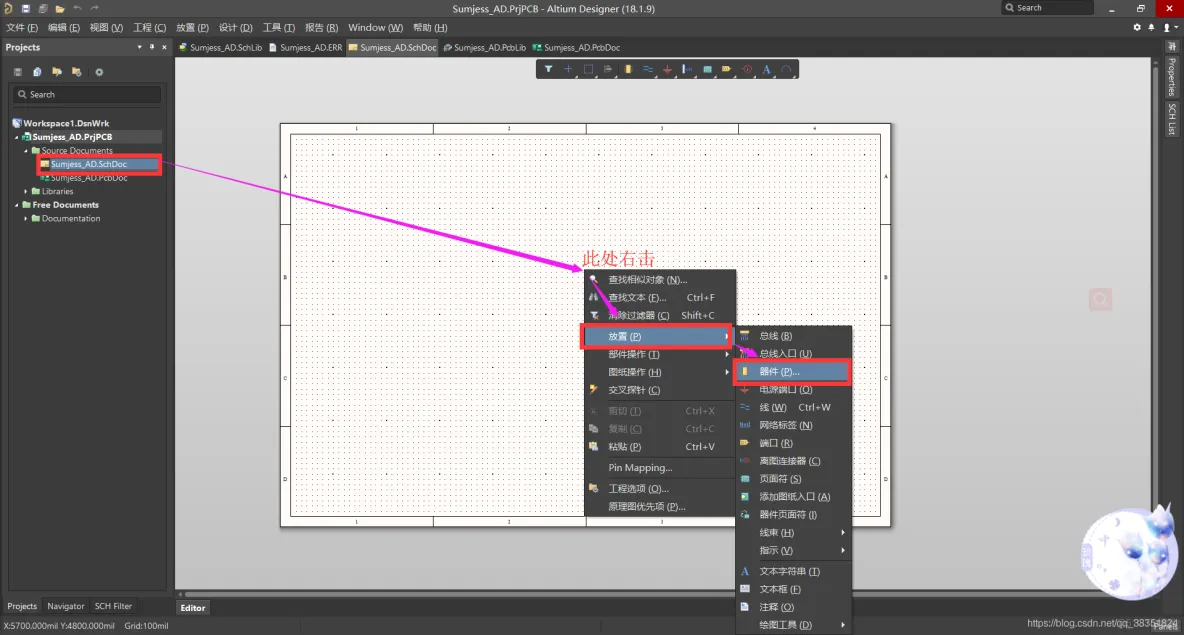This screenshot has height=635, width=1184.
Task: Click the vertical scrollbar of the schematic editor
Action: (x=1155, y=325)
